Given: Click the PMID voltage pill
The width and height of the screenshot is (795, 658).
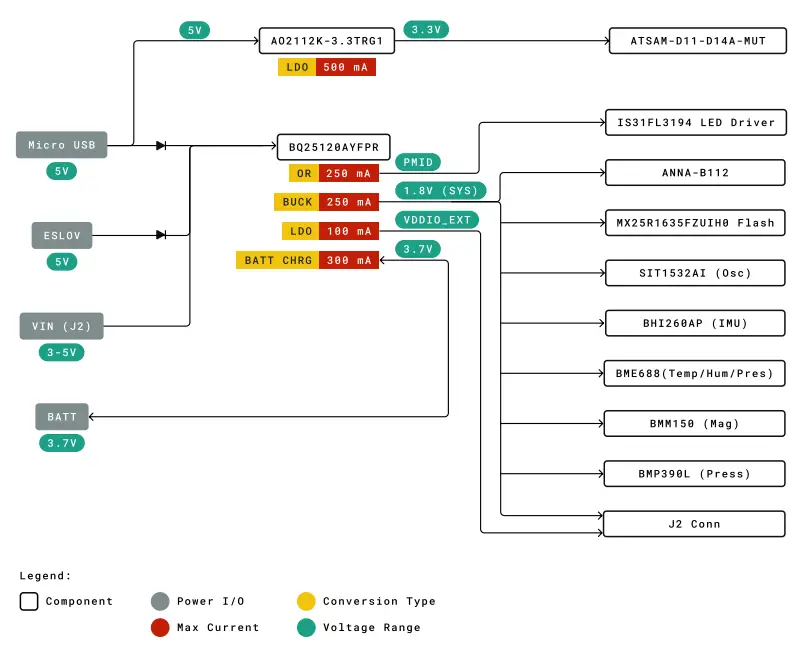Looking at the screenshot, I should 418,162.
